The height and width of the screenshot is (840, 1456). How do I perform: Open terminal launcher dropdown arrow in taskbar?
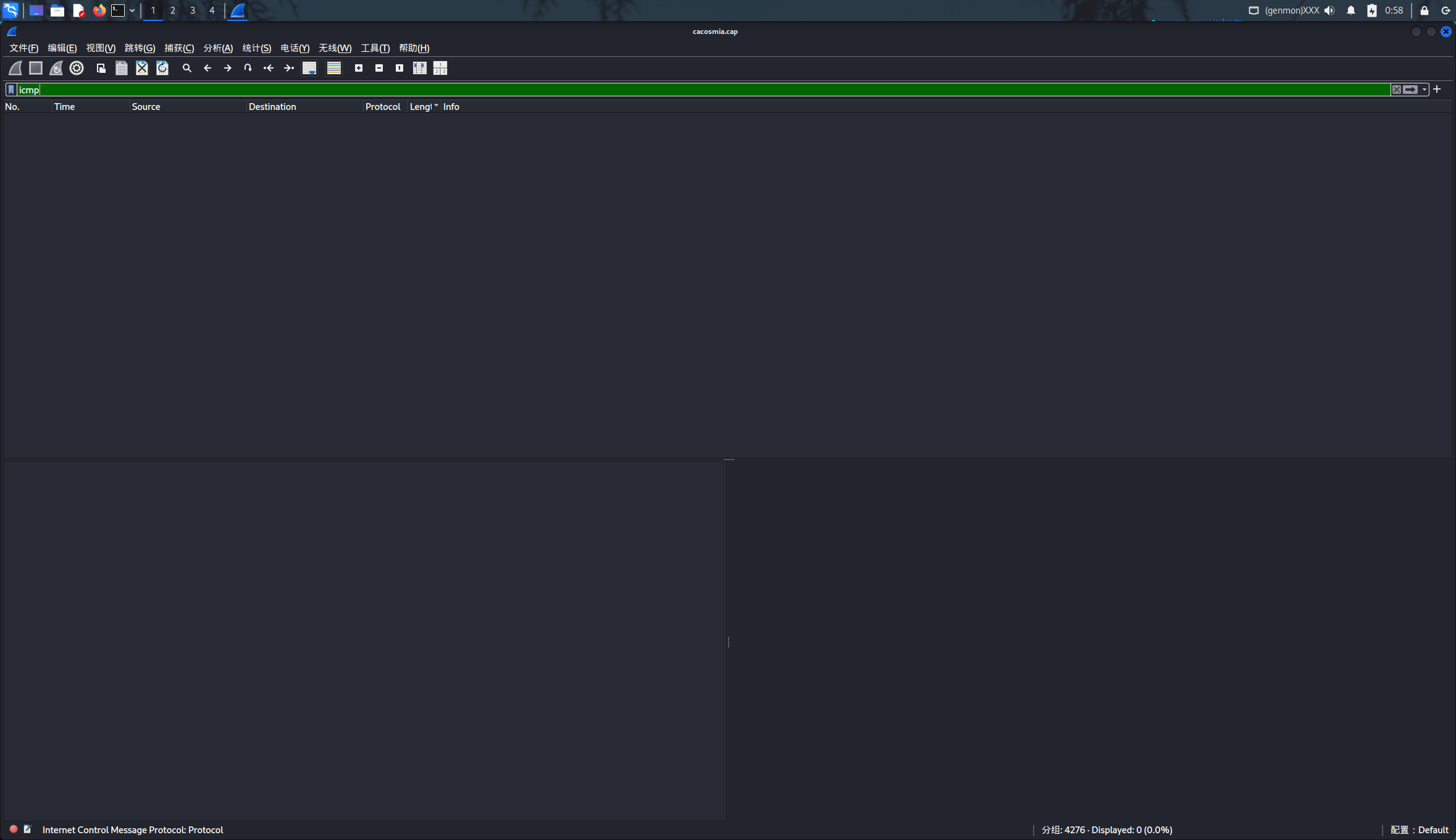[132, 10]
